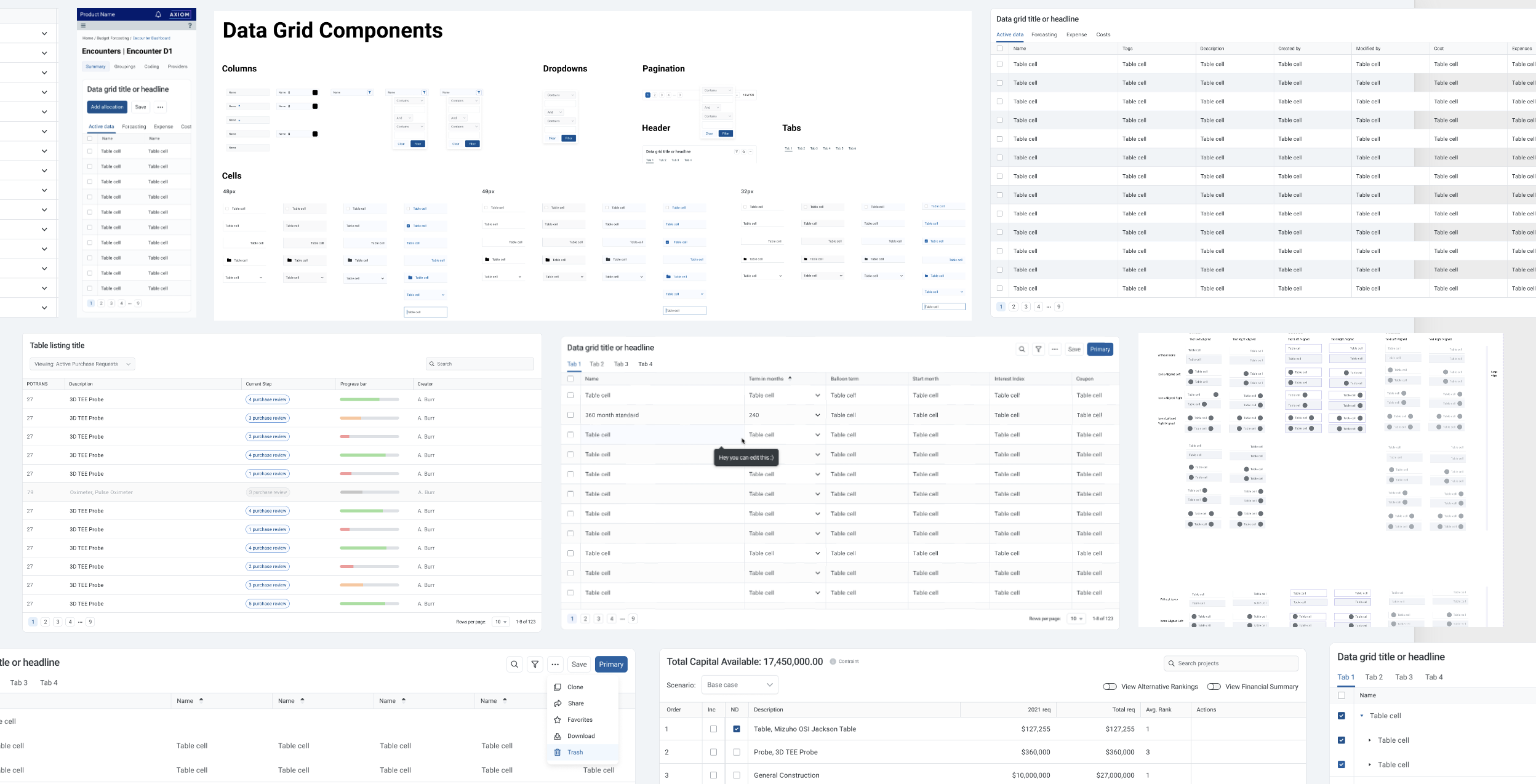Viewport: 1536px width, 784px height.
Task: Toggle View Alternative Rankings switch
Action: coord(1110,687)
